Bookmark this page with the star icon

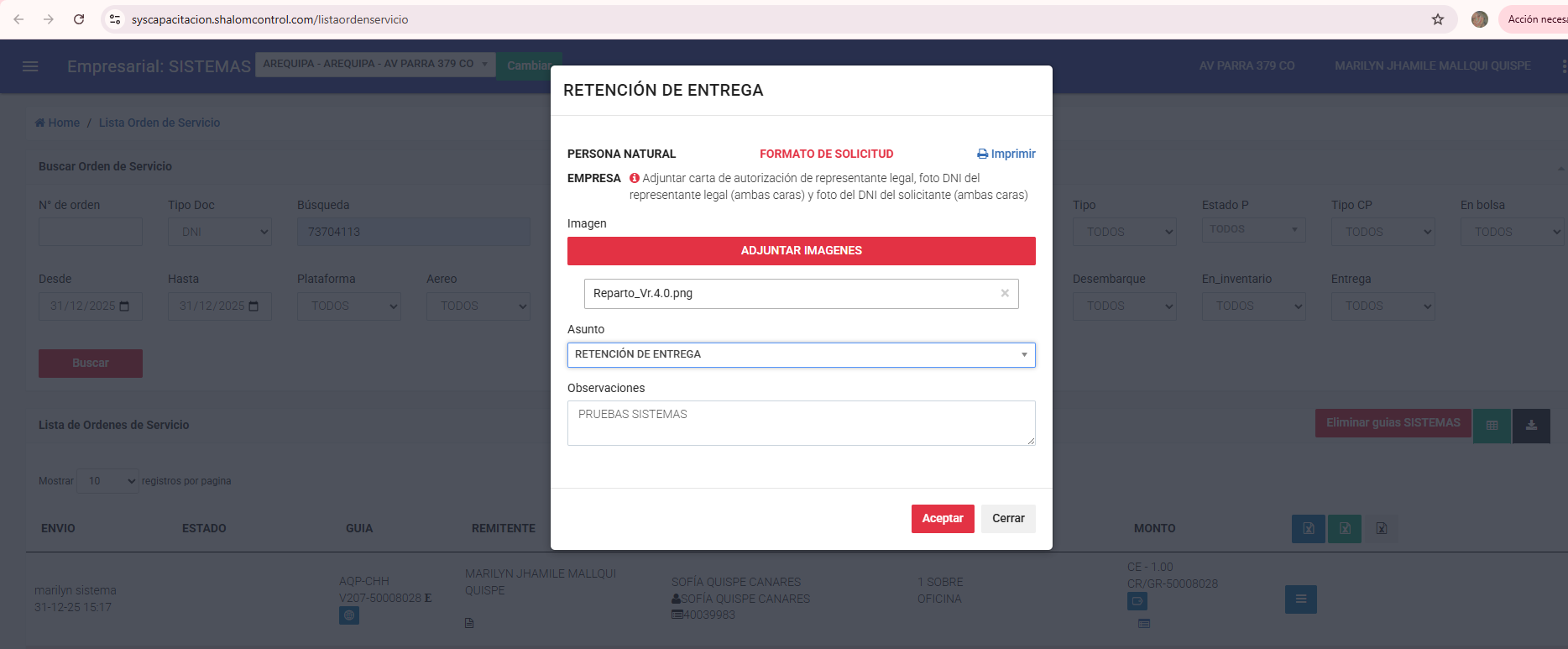(1438, 19)
